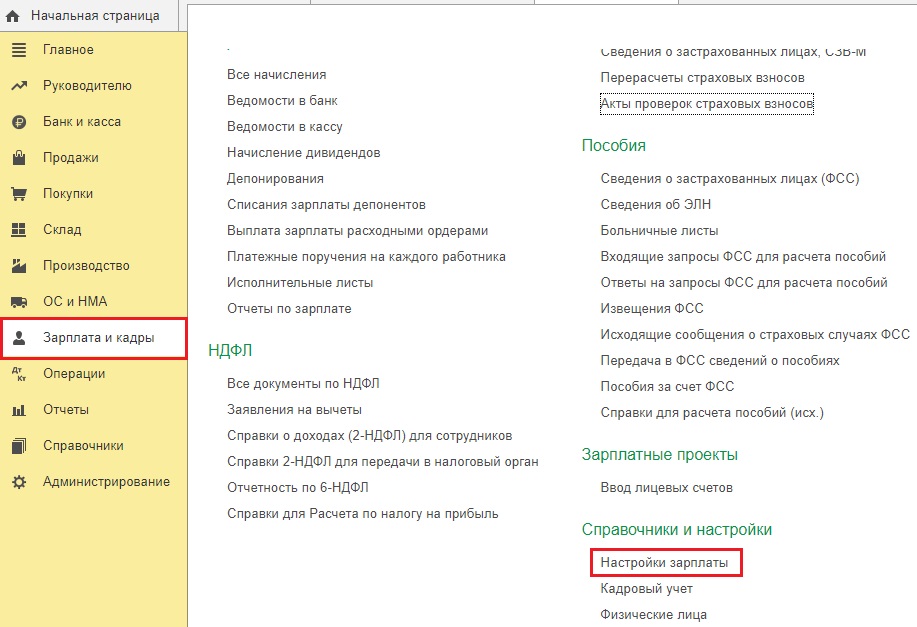
Task: Open Сведения о застрахованных лицах (ФСС)
Action: point(730,179)
